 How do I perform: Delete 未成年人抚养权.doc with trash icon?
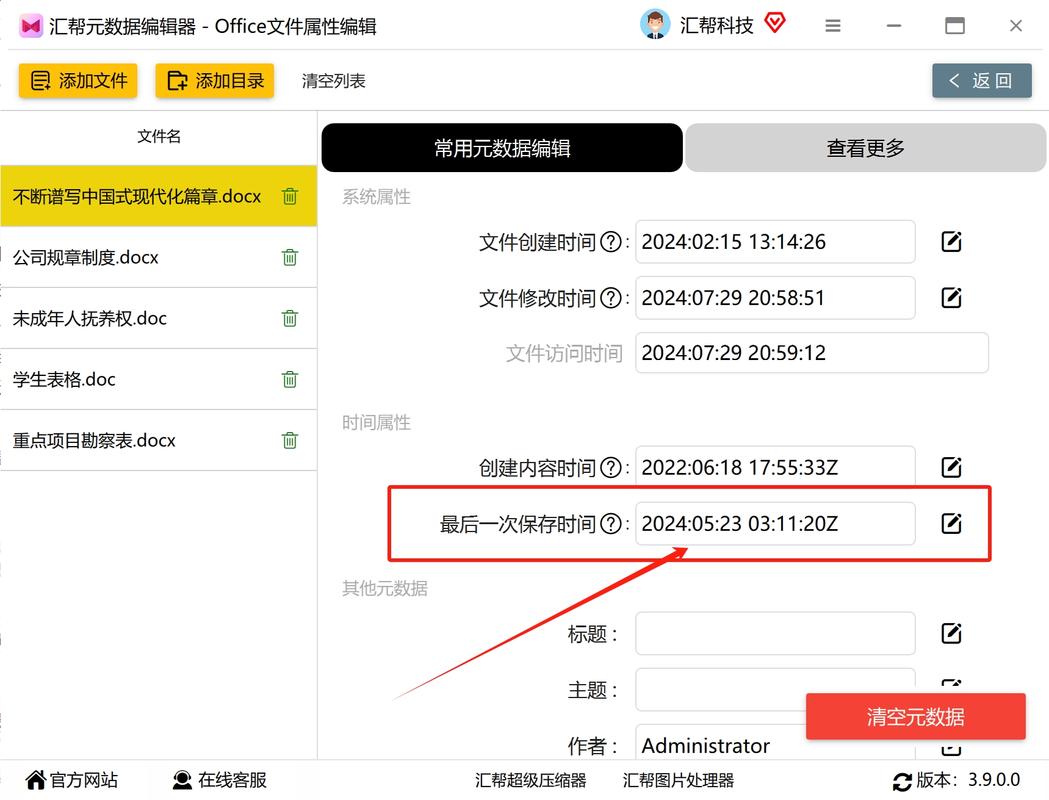[x=290, y=318]
